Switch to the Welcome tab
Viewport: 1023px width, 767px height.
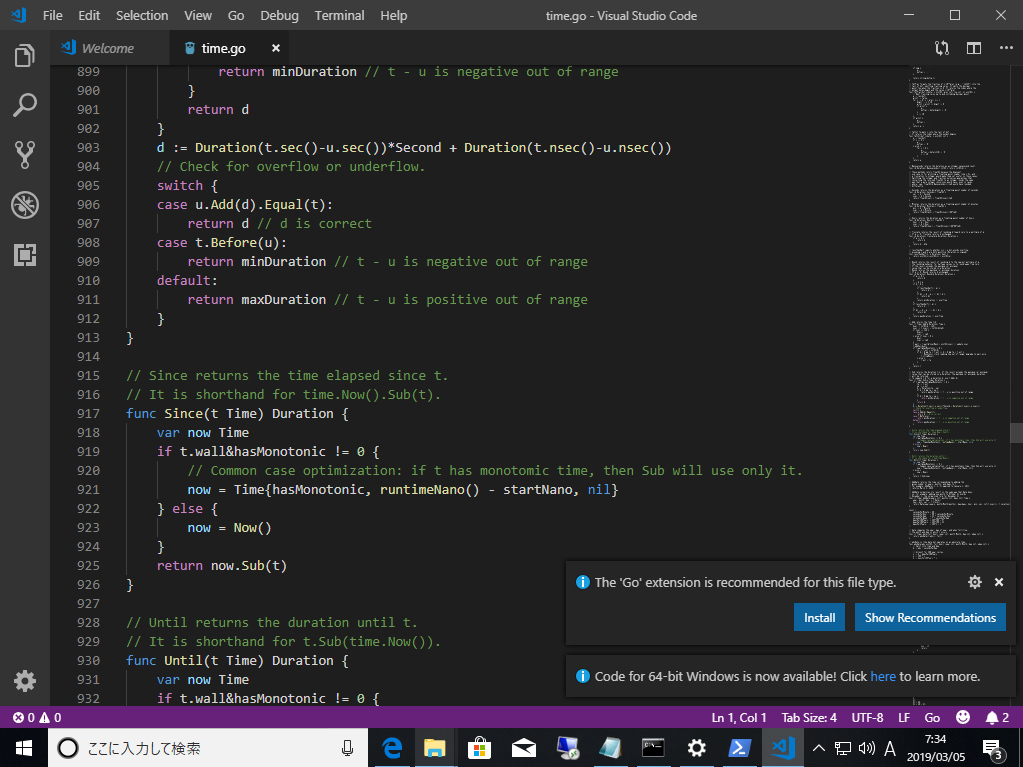(x=110, y=48)
